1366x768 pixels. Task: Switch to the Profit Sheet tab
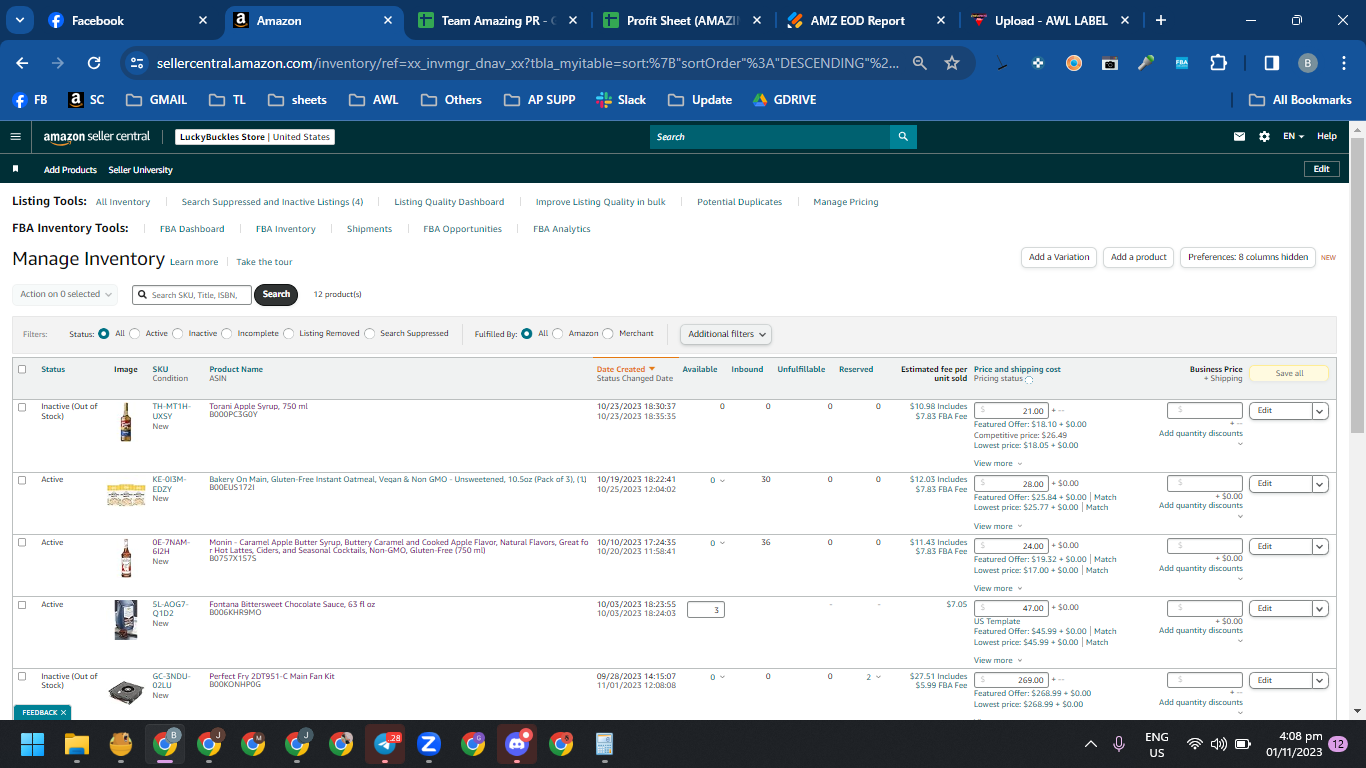[x=681, y=21]
